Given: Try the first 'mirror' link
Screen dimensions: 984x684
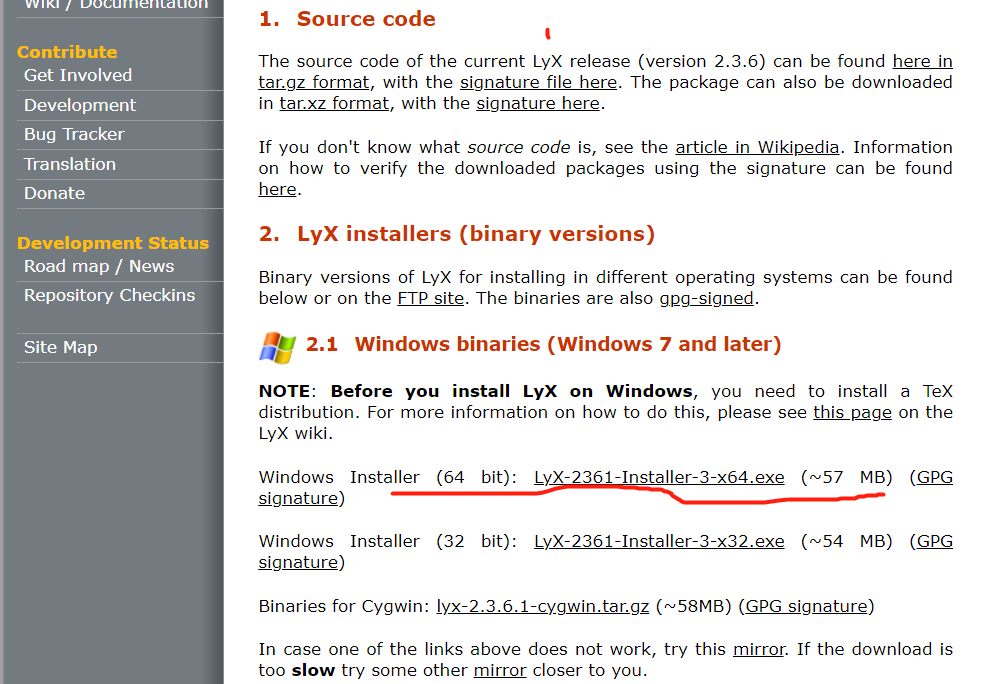Looking at the screenshot, I should pyautogui.click(x=759, y=649).
